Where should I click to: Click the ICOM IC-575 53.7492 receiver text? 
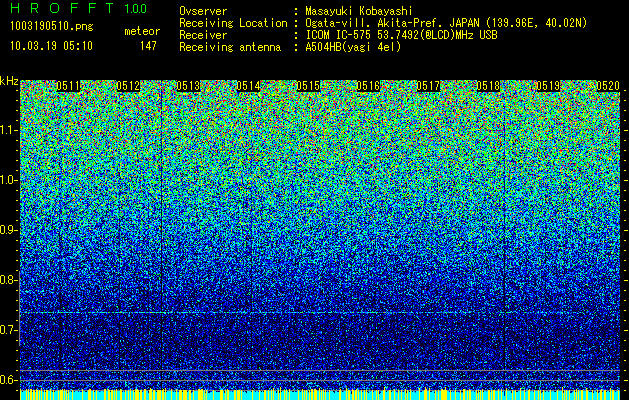401,35
